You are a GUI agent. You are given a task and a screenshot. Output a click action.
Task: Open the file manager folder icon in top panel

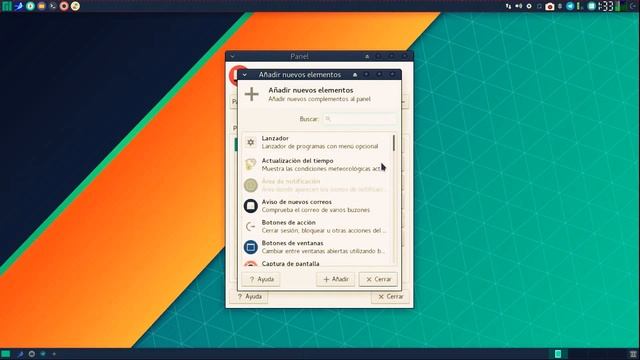tap(42, 6)
